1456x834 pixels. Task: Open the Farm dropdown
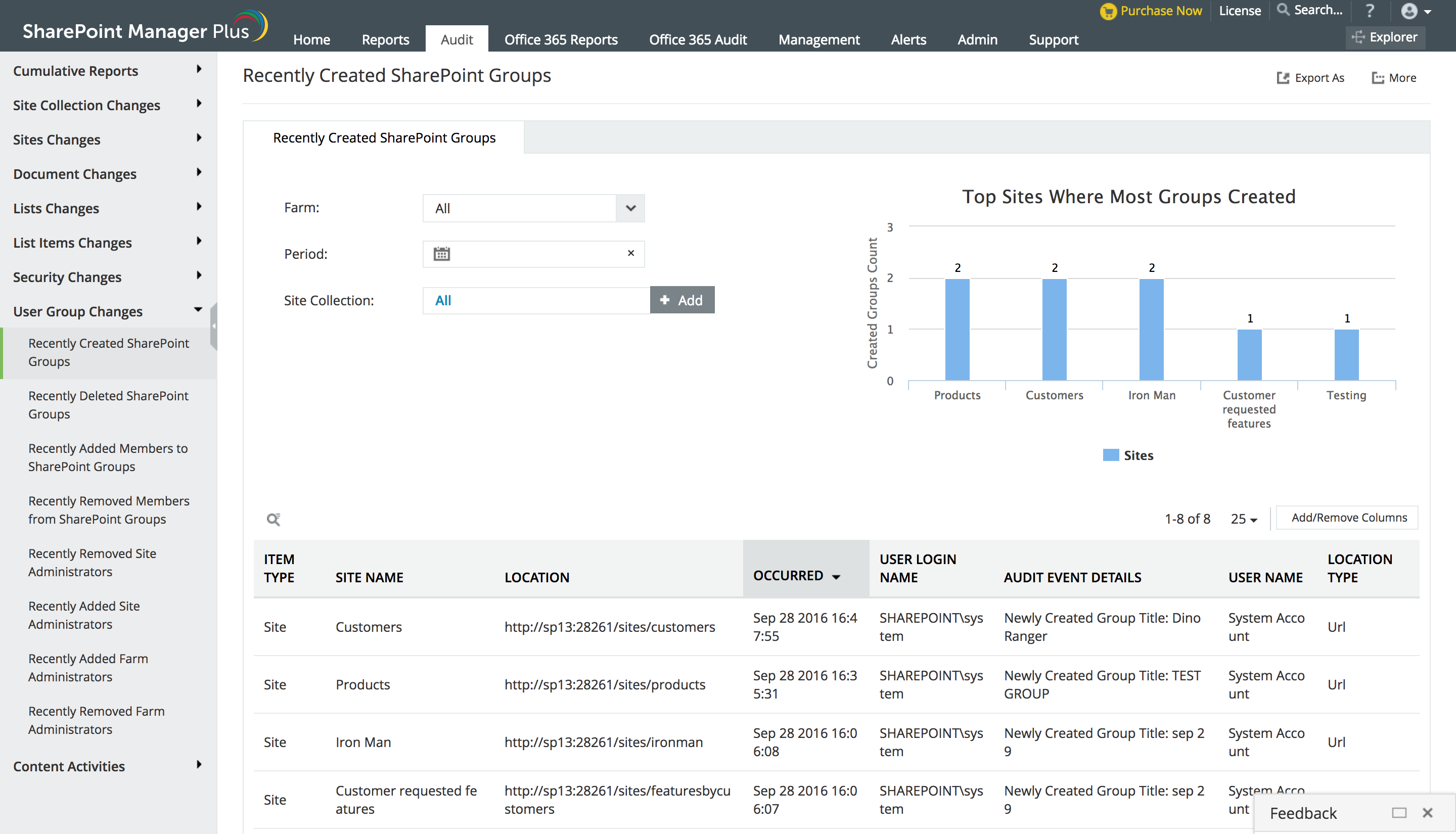point(630,208)
